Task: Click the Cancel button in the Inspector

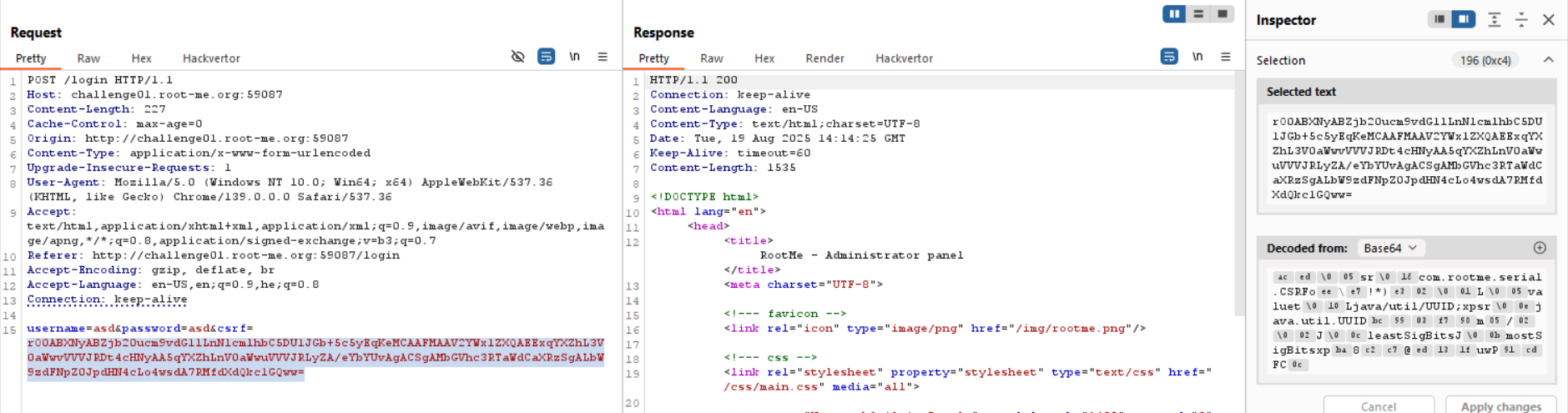Action: click(1379, 405)
